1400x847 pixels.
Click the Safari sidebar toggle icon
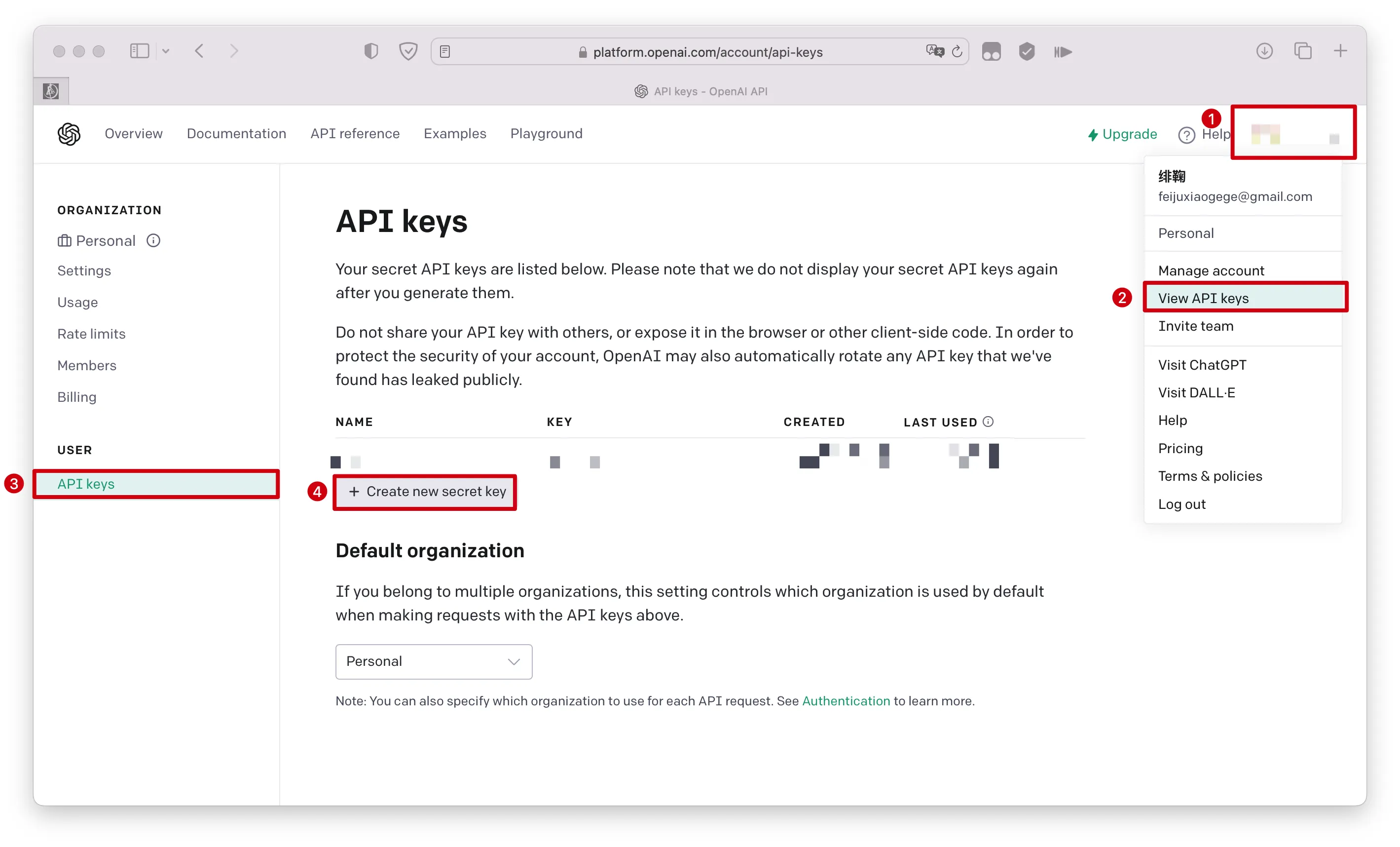[x=139, y=52]
